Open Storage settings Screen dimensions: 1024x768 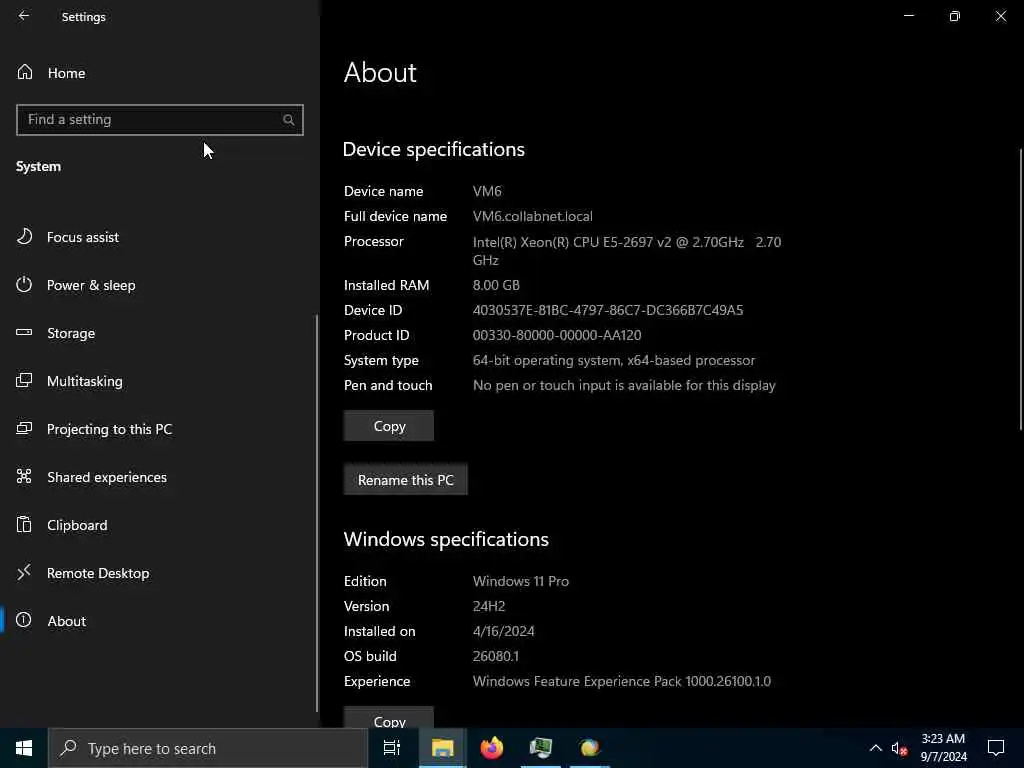coord(159,333)
